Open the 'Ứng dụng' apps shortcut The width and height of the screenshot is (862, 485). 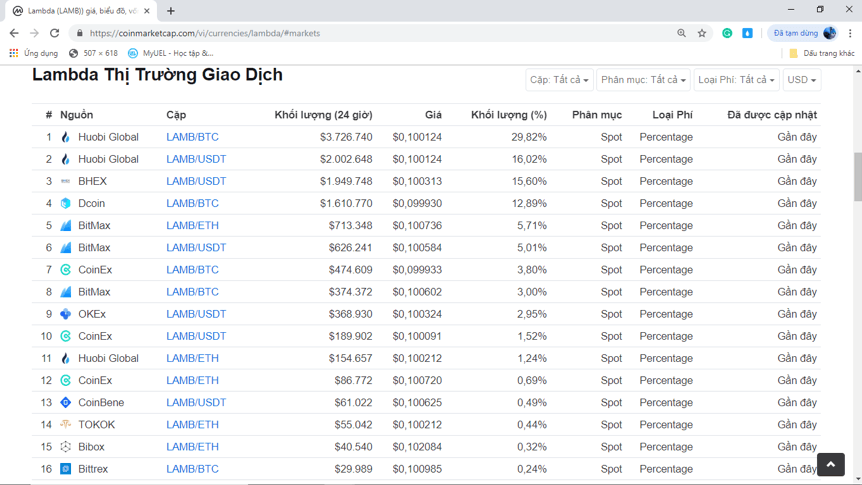(x=34, y=53)
